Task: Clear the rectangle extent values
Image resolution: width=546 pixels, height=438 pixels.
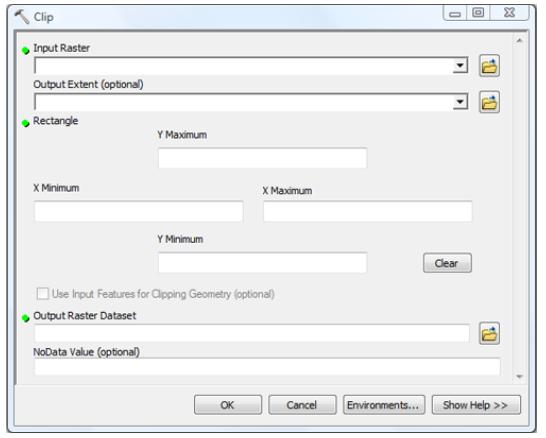Action: point(447,263)
